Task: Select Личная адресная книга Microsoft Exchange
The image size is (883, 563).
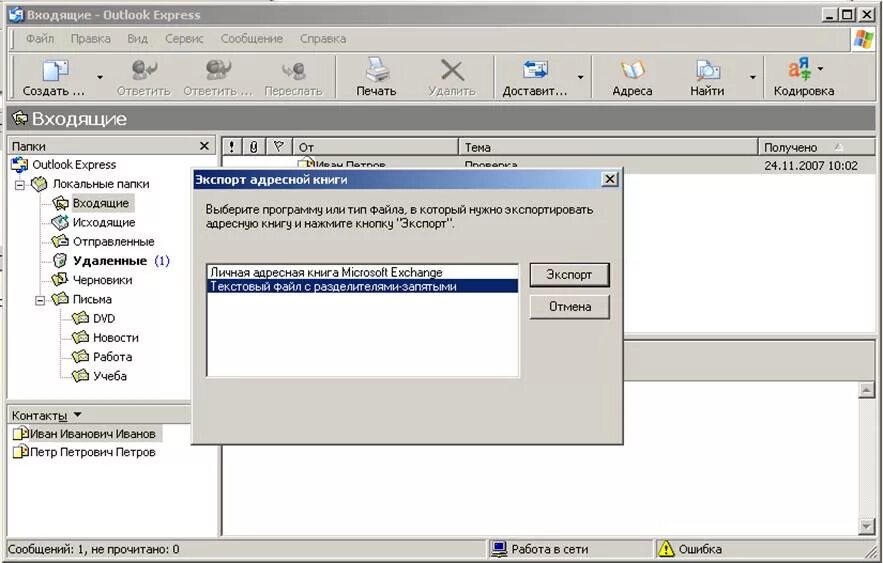Action: click(363, 272)
